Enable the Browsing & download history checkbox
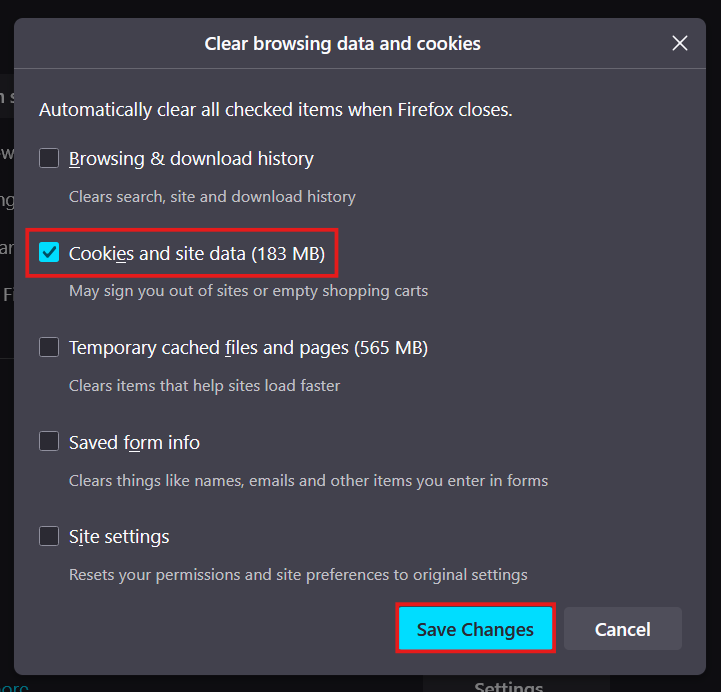The height and width of the screenshot is (692, 721). click(x=49, y=158)
